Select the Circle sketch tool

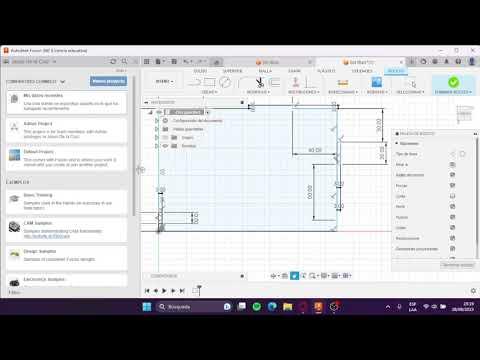click(x=225, y=82)
